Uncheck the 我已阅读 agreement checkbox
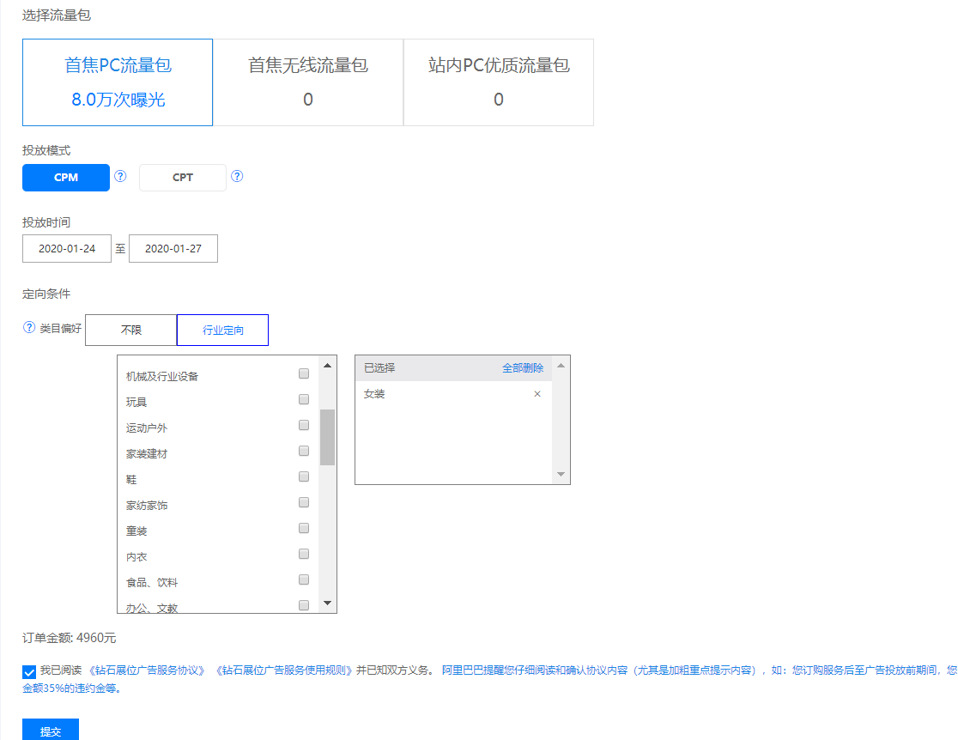 [29, 672]
